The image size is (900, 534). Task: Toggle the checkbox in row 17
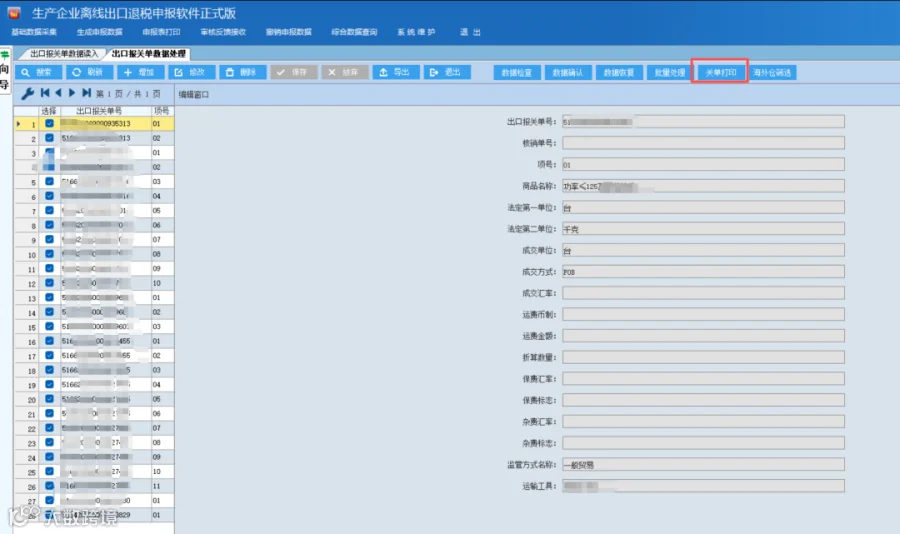(49, 355)
